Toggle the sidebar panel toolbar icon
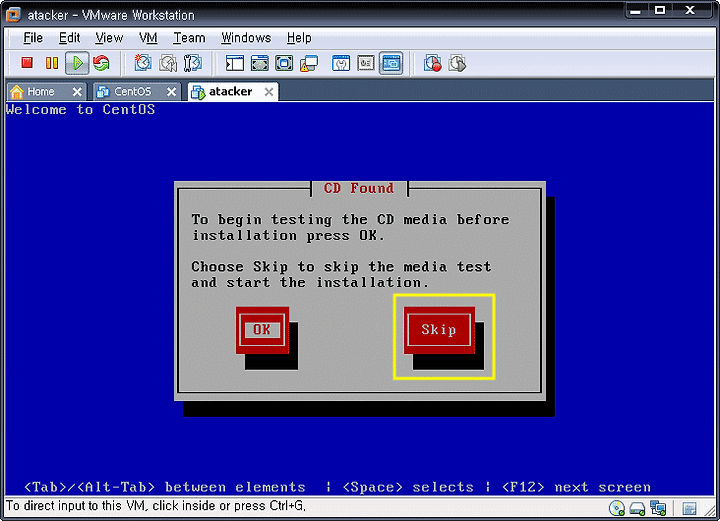Image resolution: width=720 pixels, height=521 pixels. pos(235,63)
